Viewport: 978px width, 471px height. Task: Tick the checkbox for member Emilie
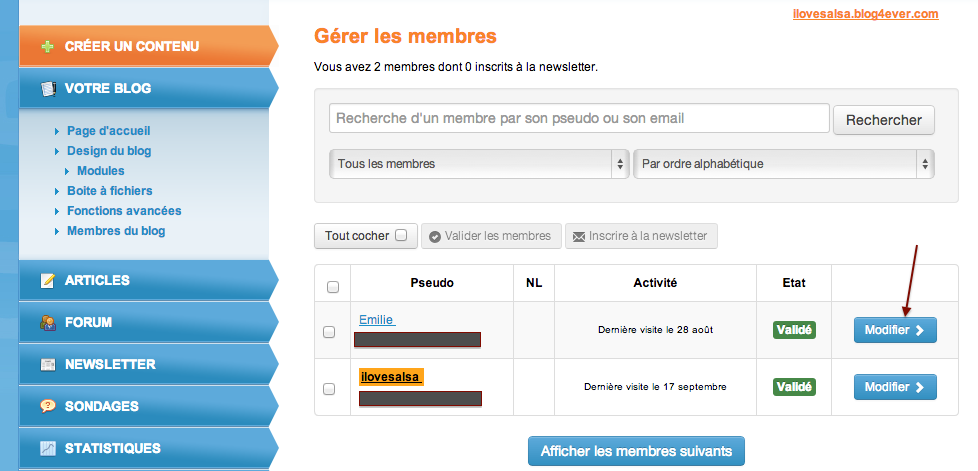tap(329, 332)
